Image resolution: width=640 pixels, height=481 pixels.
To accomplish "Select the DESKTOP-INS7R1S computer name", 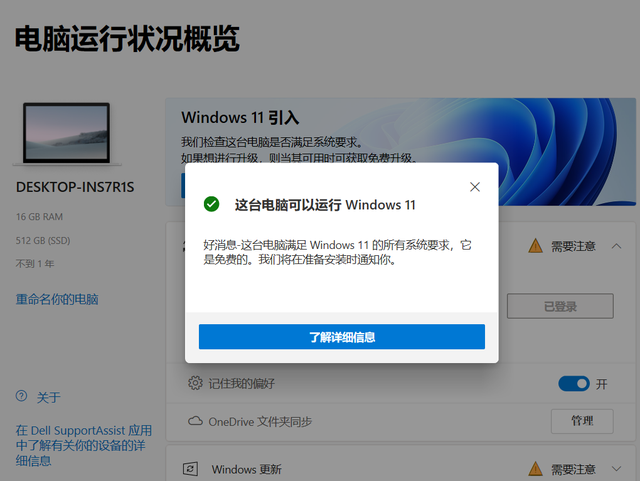I will pos(75,187).
